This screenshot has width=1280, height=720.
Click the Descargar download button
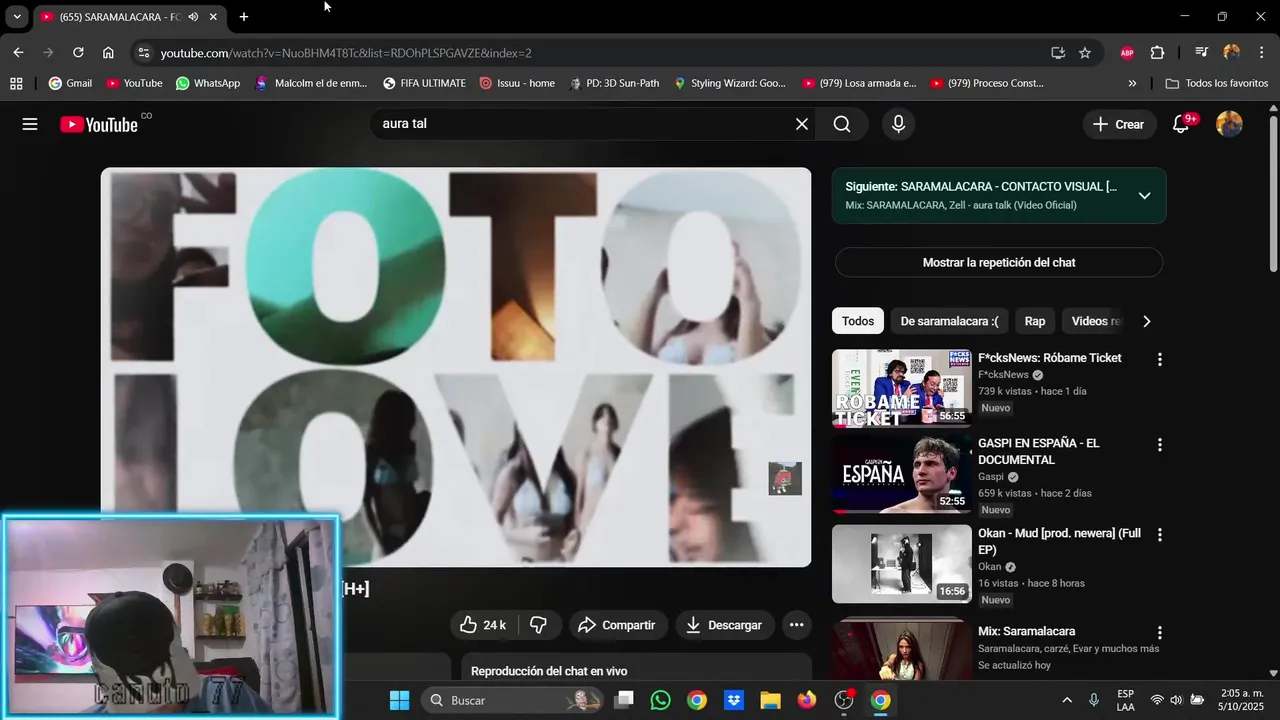[725, 625]
